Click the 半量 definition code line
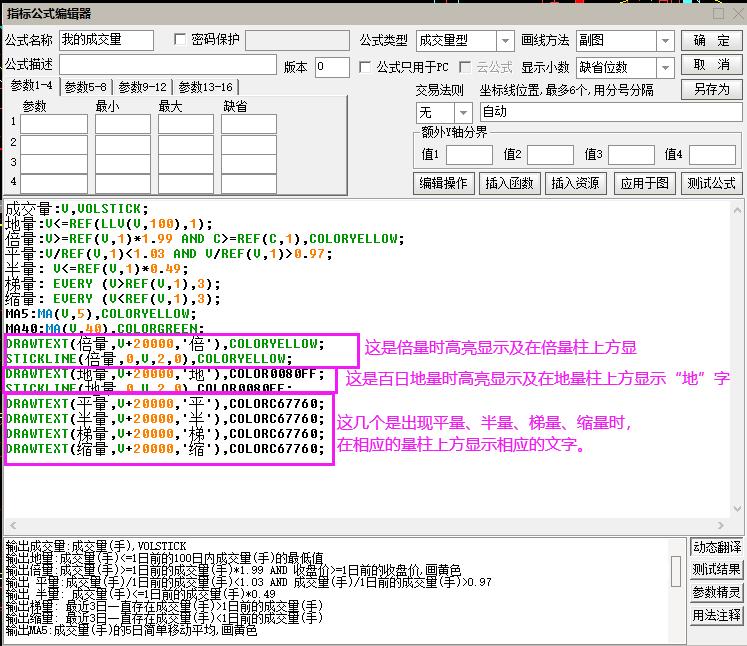 pyautogui.click(x=97, y=269)
